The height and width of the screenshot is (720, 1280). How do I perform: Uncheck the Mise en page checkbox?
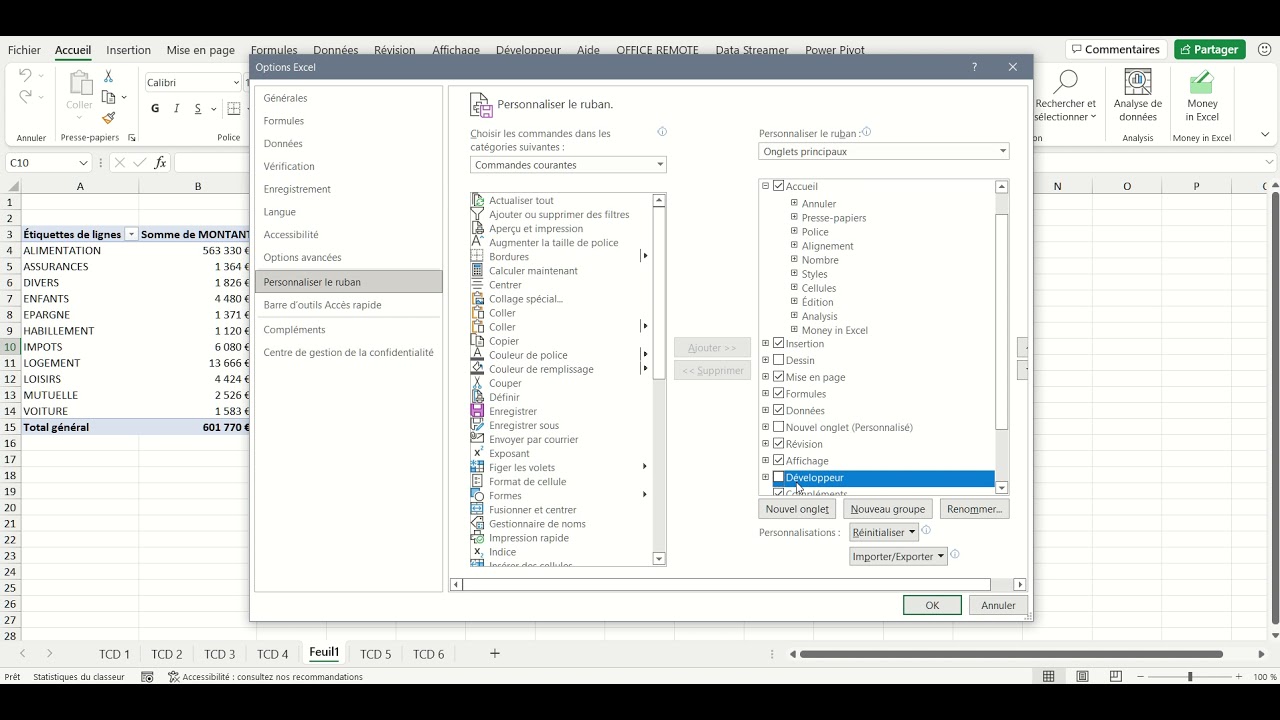pyautogui.click(x=779, y=377)
